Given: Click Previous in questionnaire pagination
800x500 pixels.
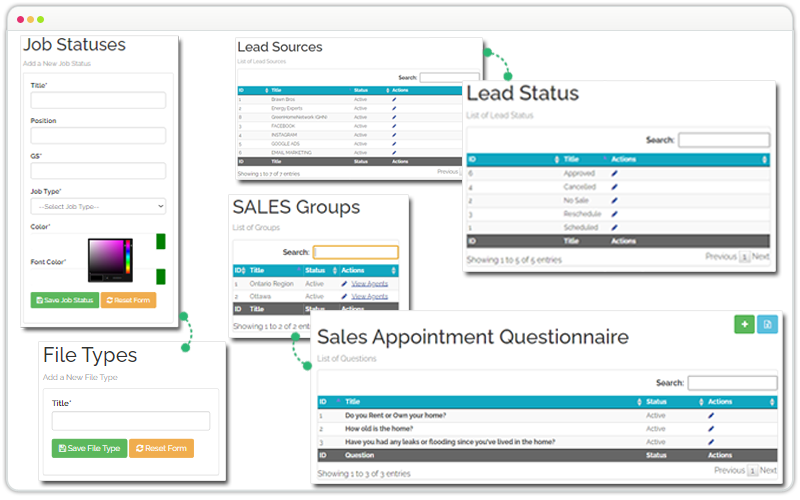Looking at the screenshot, I should coord(729,470).
